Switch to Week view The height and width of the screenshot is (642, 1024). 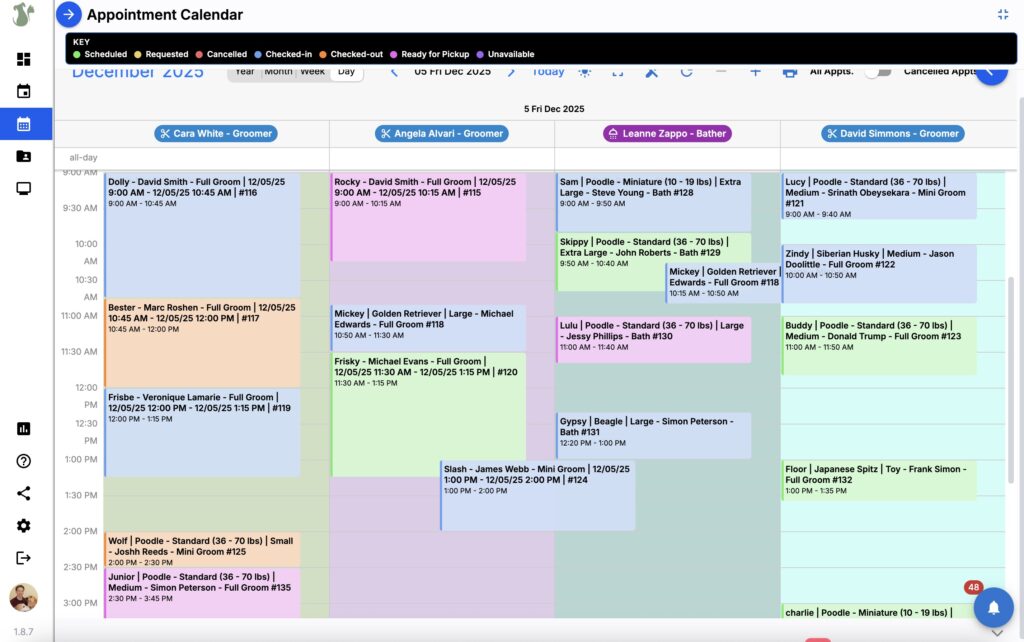[312, 72]
